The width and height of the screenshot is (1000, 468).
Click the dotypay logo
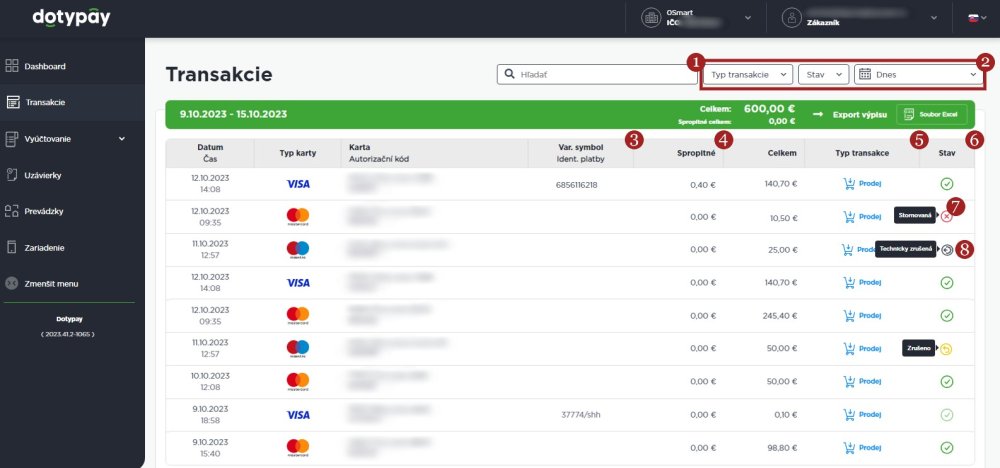coord(71,18)
